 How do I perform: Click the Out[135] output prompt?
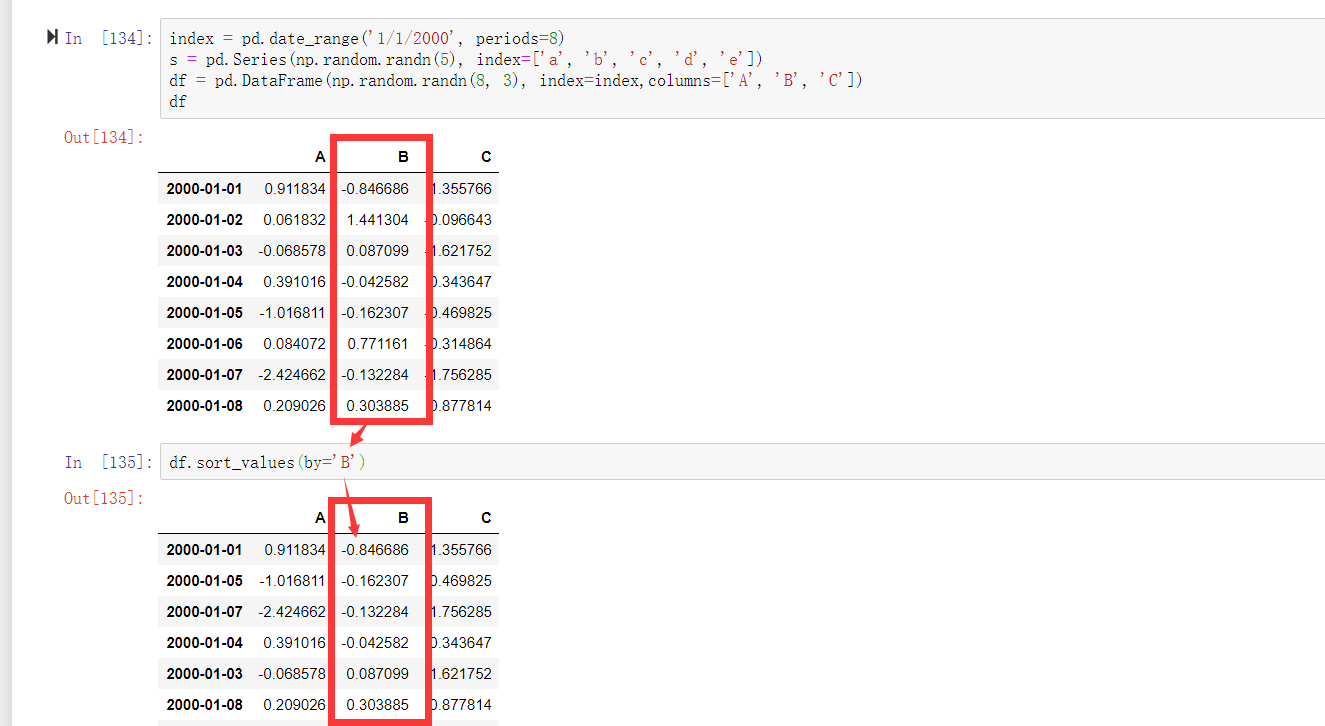click(x=103, y=498)
